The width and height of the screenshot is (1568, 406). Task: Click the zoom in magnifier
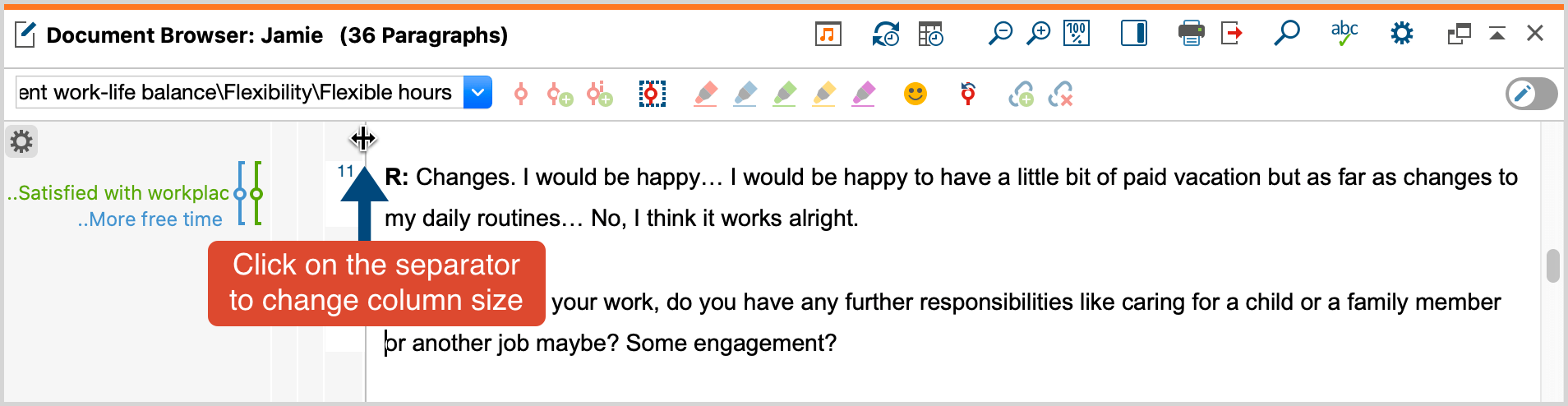click(x=1039, y=34)
